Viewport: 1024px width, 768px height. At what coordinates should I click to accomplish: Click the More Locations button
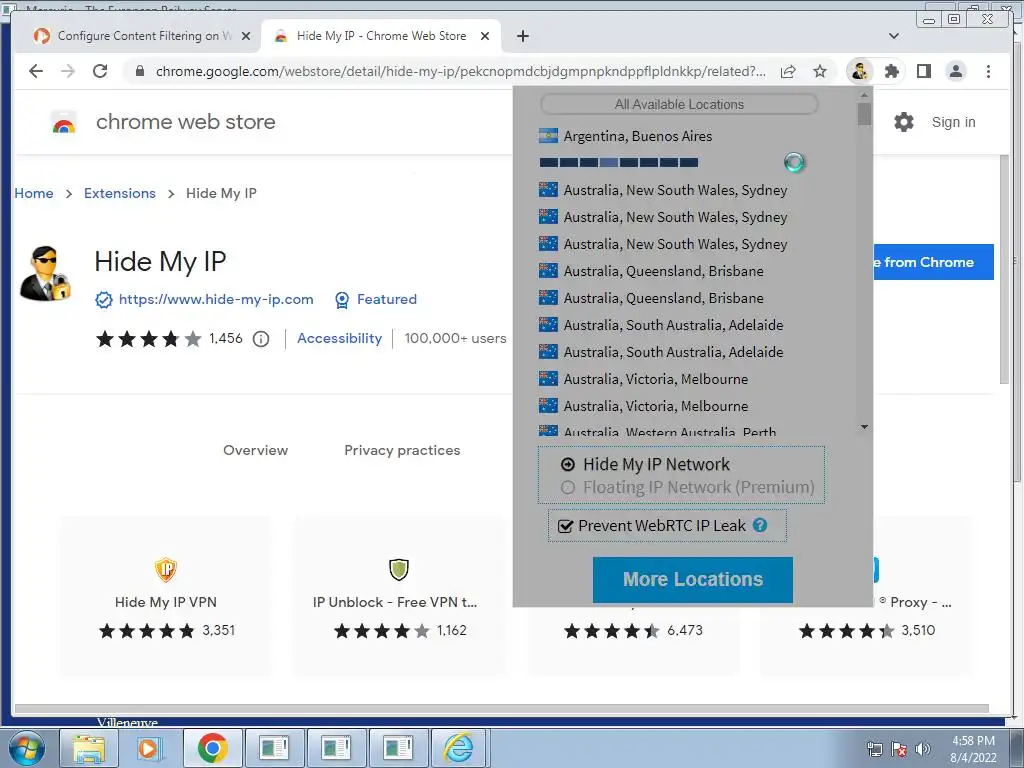(x=693, y=579)
